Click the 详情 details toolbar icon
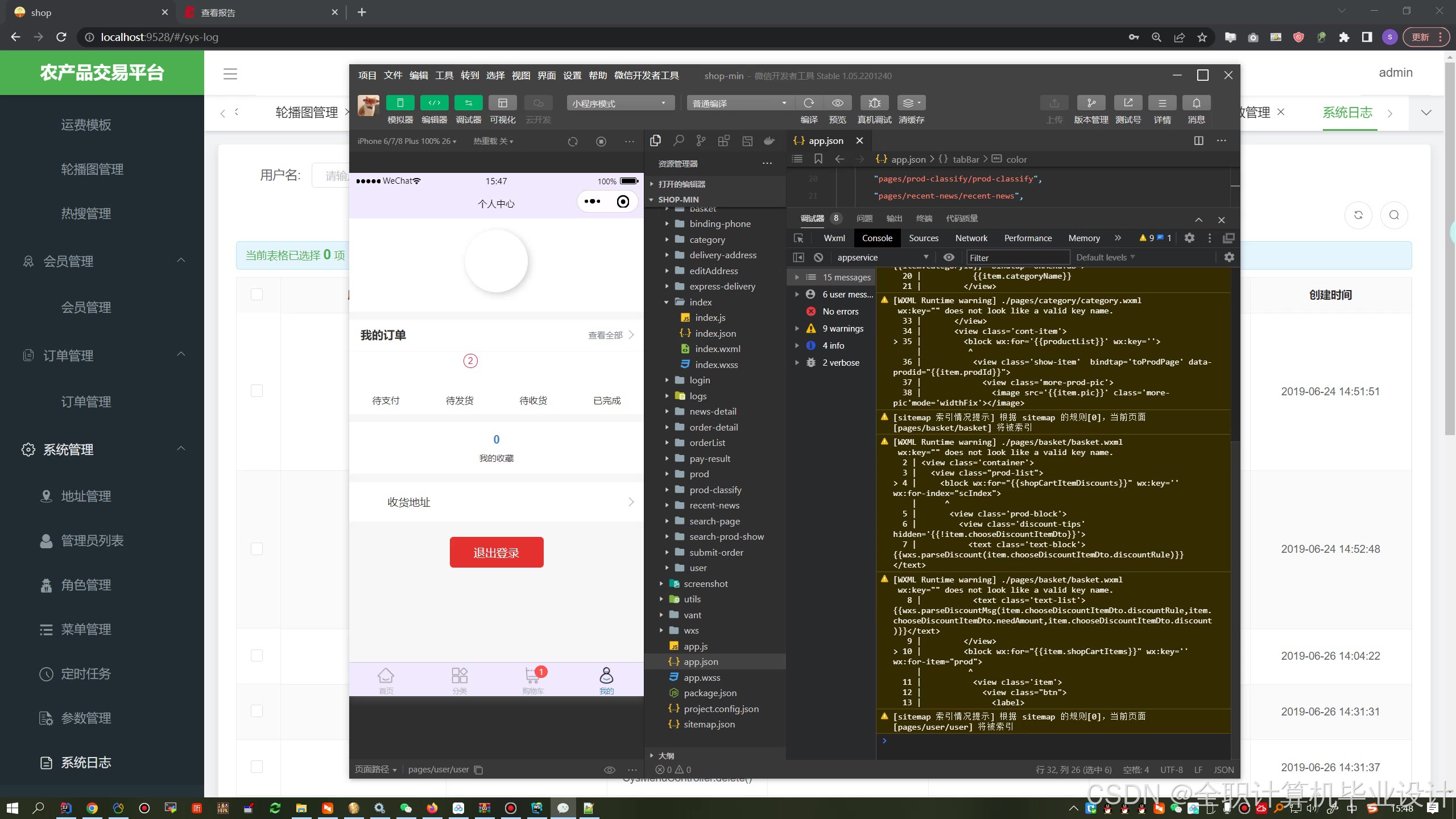Screen dimensions: 1456x819 [x=1162, y=103]
